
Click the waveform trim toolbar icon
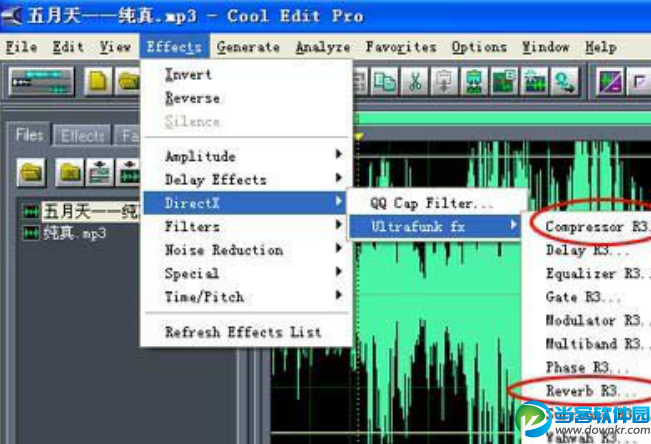[x=534, y=81]
